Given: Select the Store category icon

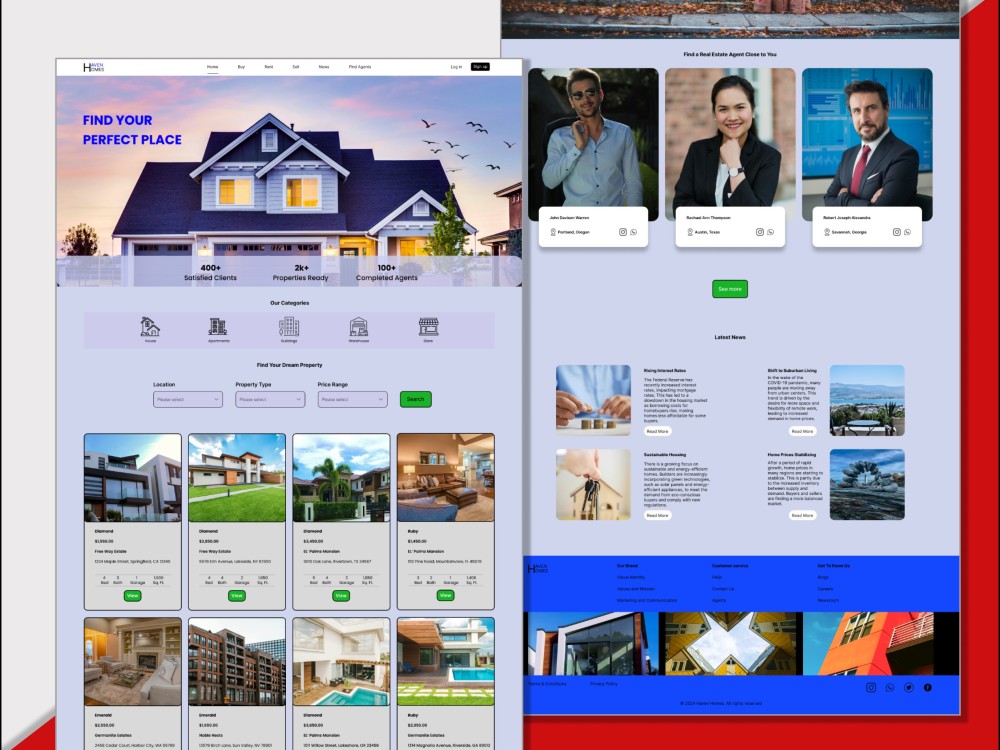Looking at the screenshot, I should tap(429, 327).
